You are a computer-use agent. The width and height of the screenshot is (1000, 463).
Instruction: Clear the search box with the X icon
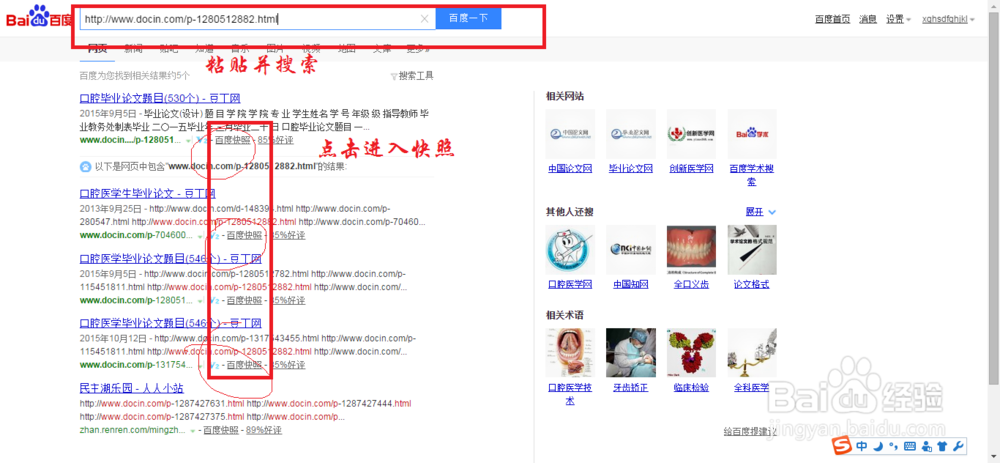click(x=425, y=18)
